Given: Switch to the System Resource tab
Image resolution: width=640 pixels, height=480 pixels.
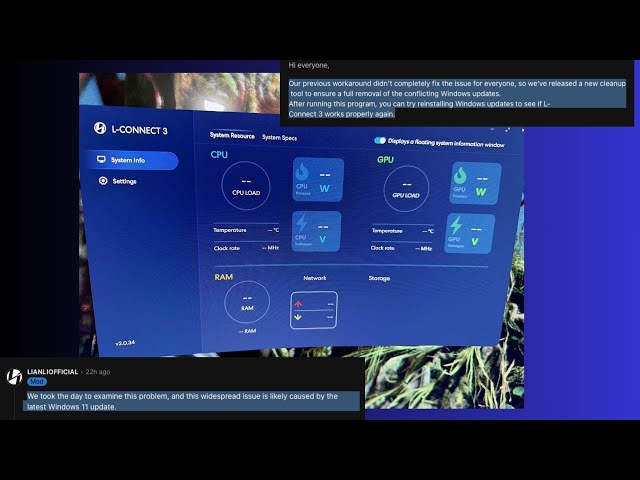Looking at the screenshot, I should (232, 136).
